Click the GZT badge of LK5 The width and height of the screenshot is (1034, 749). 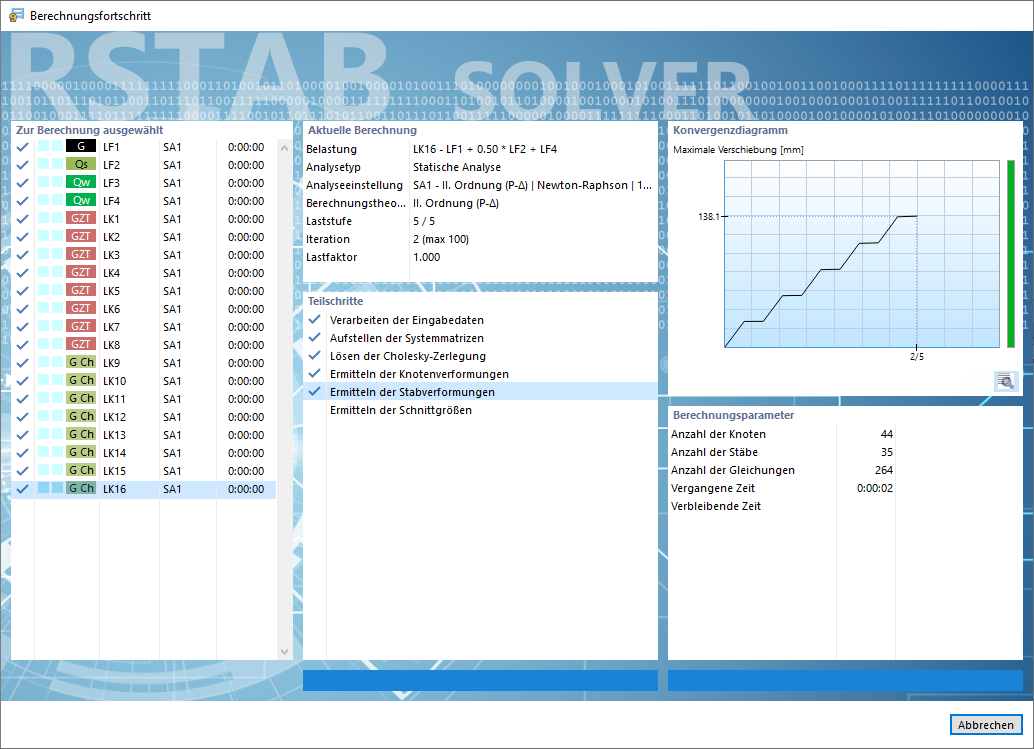pos(81,290)
